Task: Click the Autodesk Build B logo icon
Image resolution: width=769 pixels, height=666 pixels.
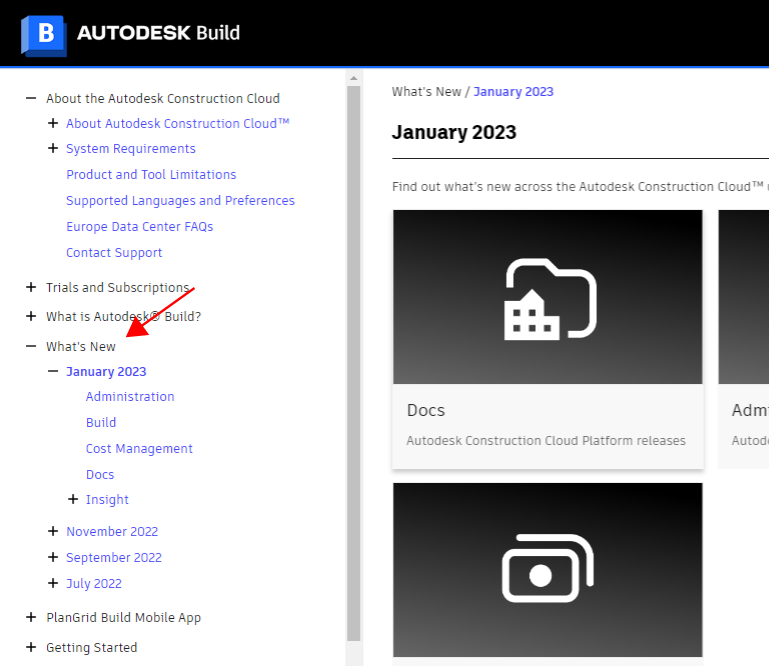Action: coord(44,35)
